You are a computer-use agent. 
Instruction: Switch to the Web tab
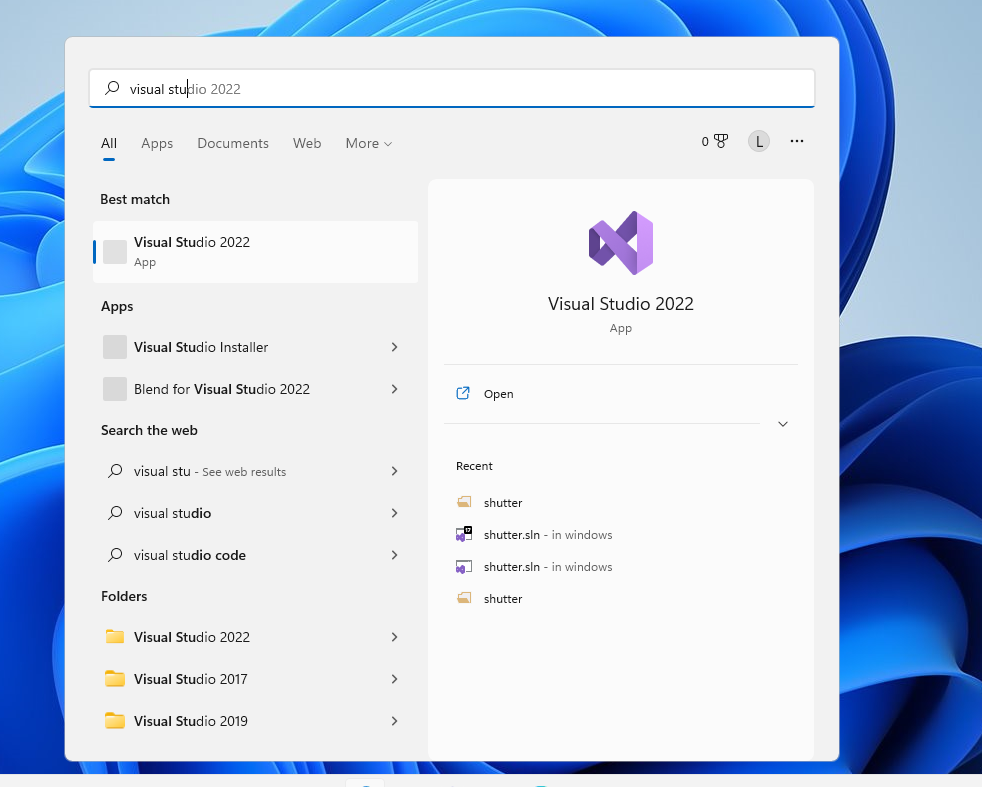307,143
